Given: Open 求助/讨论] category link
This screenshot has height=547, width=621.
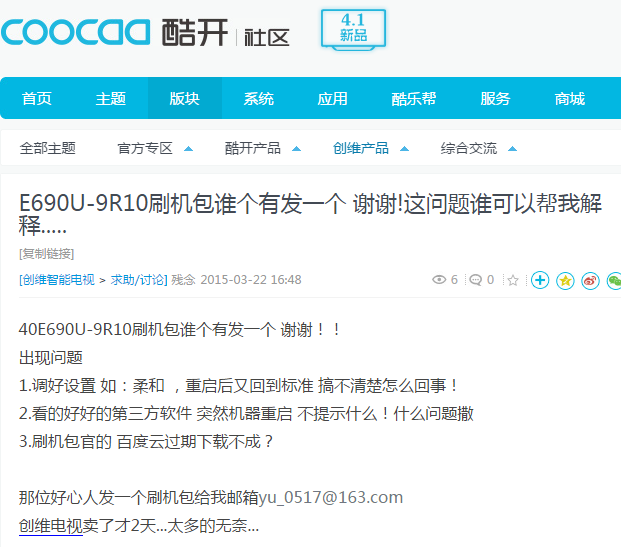Looking at the screenshot, I should tap(139, 280).
